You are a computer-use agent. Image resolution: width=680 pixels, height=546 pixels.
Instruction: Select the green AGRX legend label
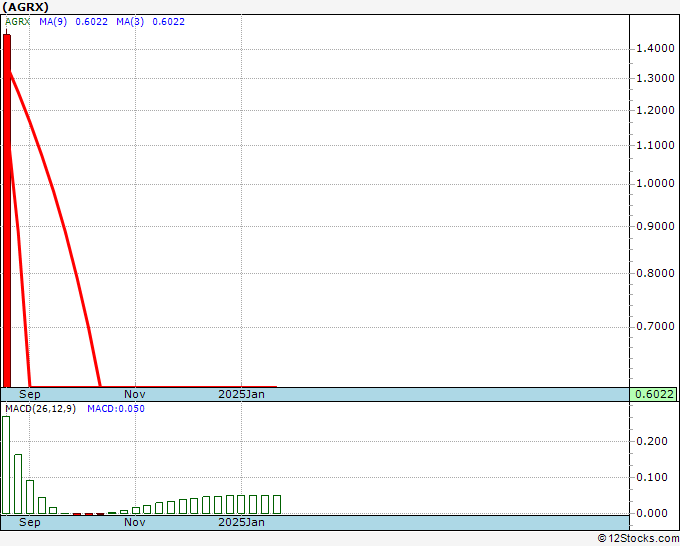tap(17, 22)
